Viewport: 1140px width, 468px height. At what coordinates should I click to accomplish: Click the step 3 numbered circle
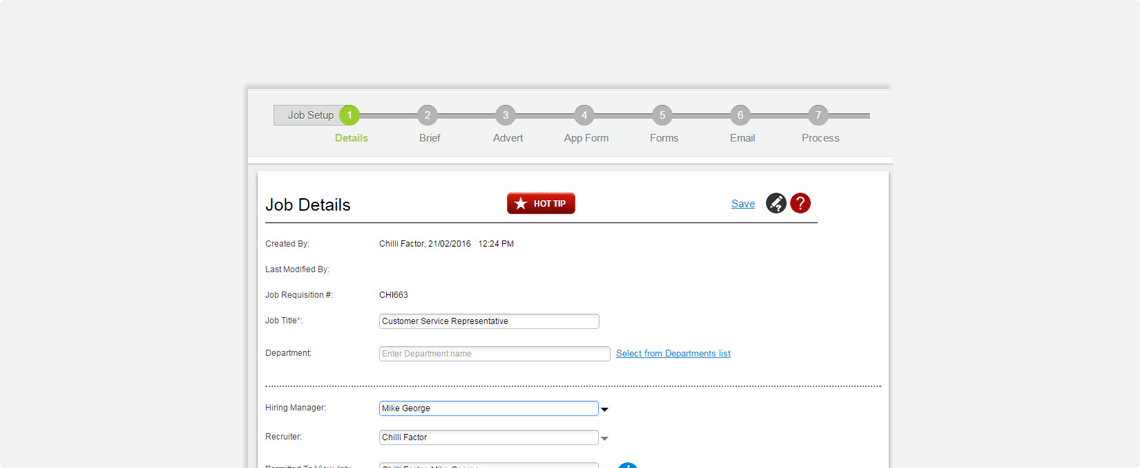(x=505, y=115)
